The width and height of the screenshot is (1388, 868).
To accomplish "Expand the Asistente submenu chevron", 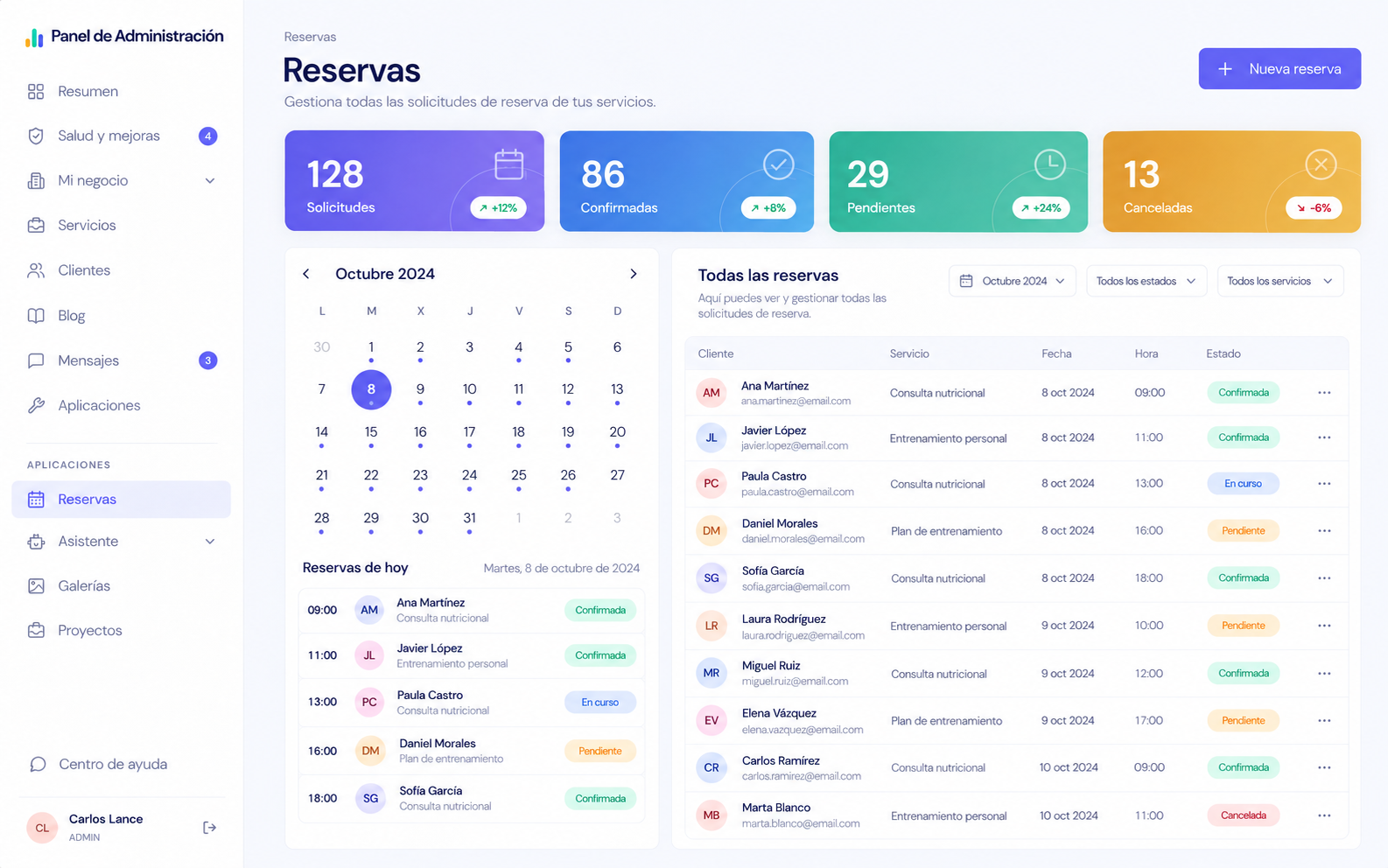I will coord(210,542).
